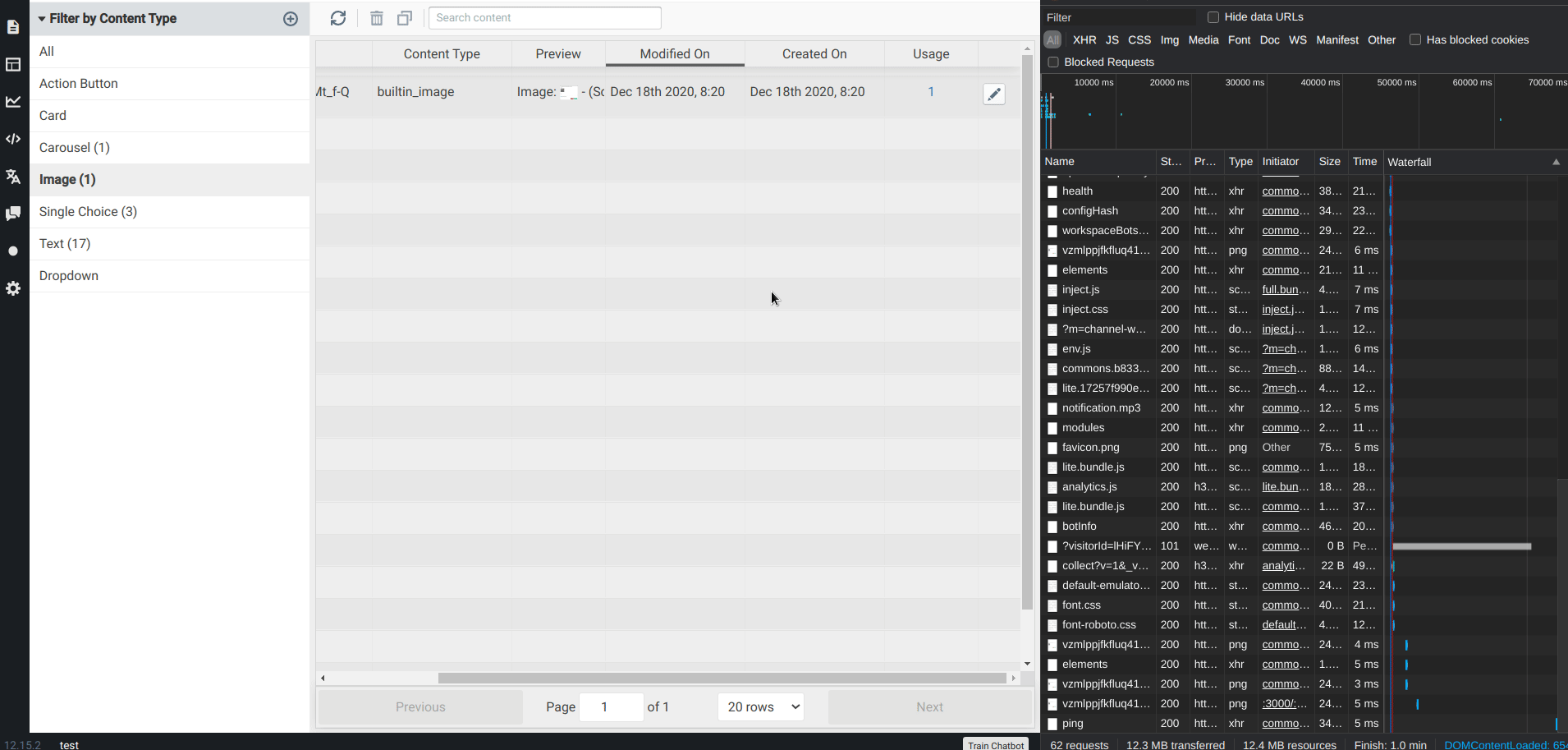Viewport: 1568px width, 750px height.
Task: Filter network requests by WS
Action: pos(1298,39)
